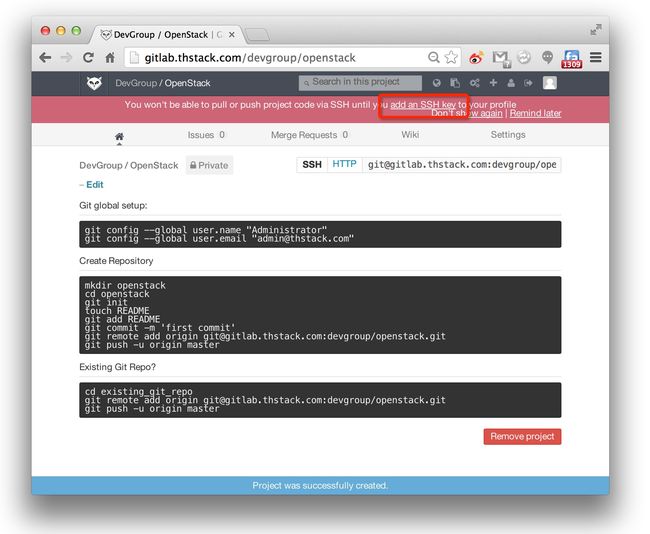The image size is (650, 534).
Task: Click the 'git push -u origin master' line under Create Repository
Action: click(152, 345)
